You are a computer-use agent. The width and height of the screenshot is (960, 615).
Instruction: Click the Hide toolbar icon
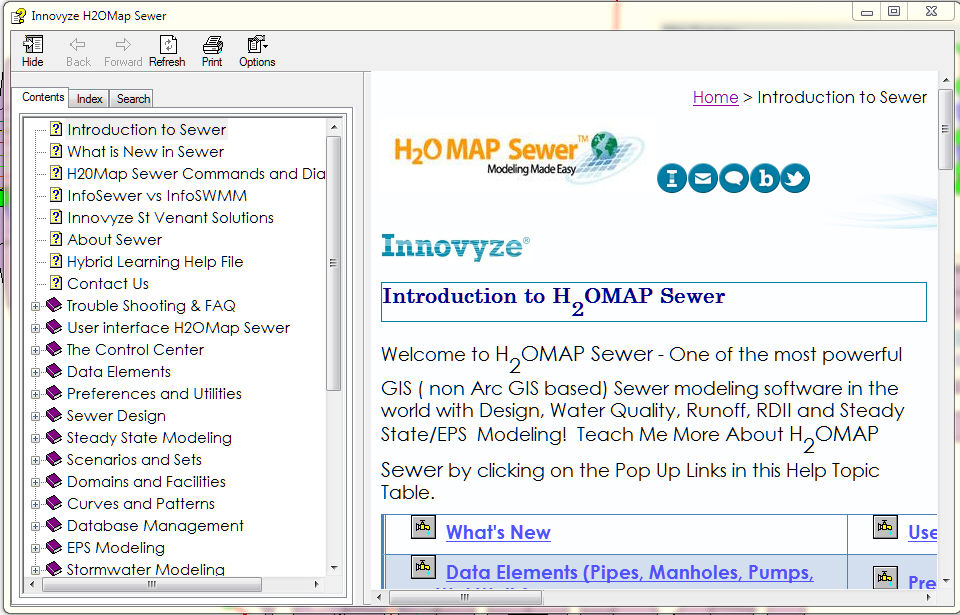[32, 51]
